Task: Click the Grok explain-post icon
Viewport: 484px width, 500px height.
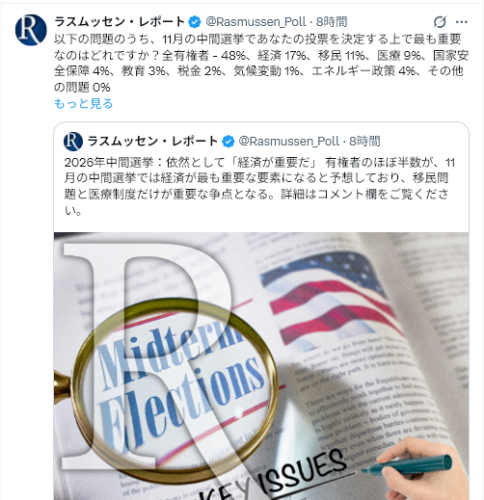Action: tap(440, 22)
